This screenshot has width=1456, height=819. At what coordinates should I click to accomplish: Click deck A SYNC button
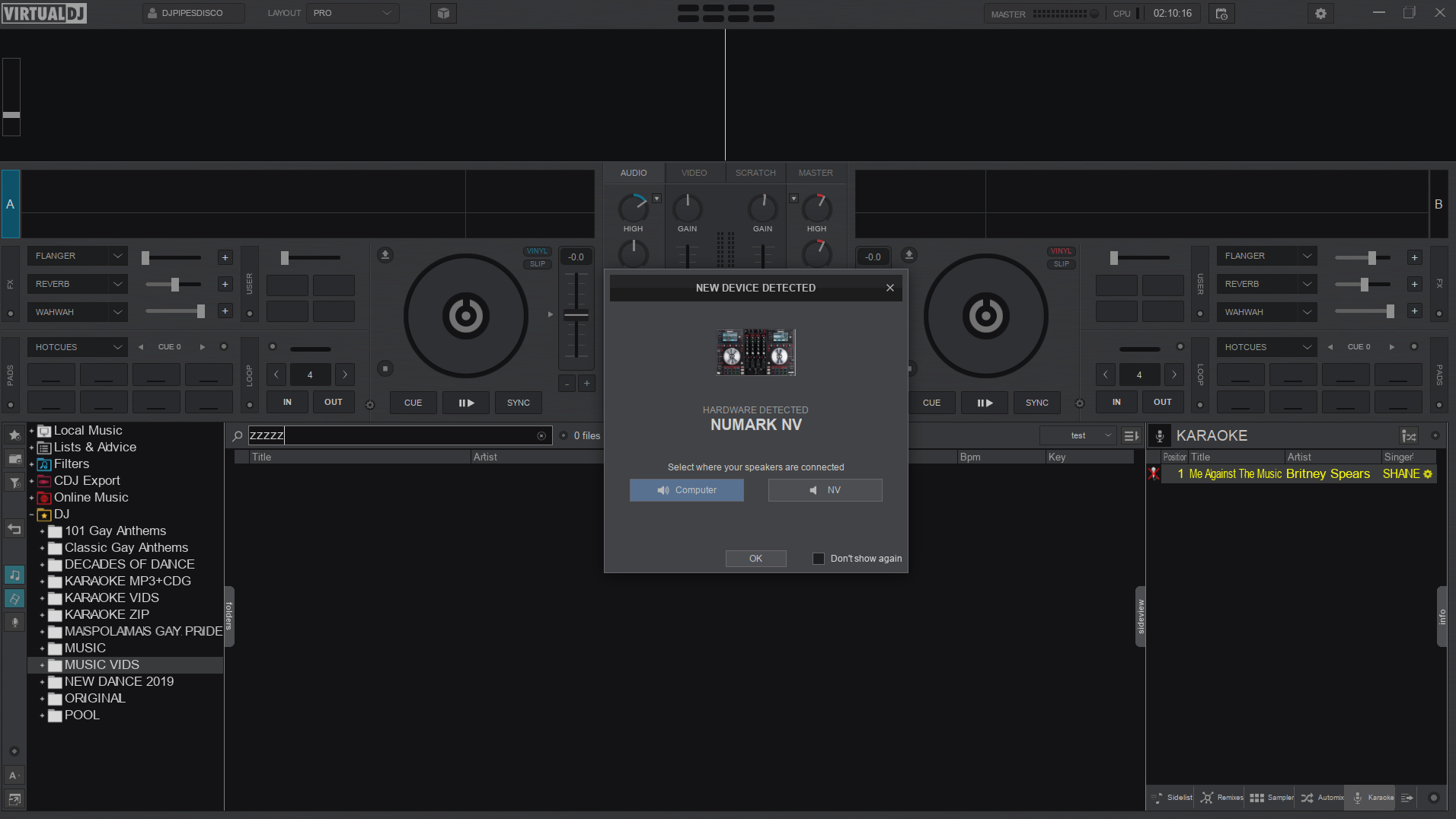coord(519,403)
